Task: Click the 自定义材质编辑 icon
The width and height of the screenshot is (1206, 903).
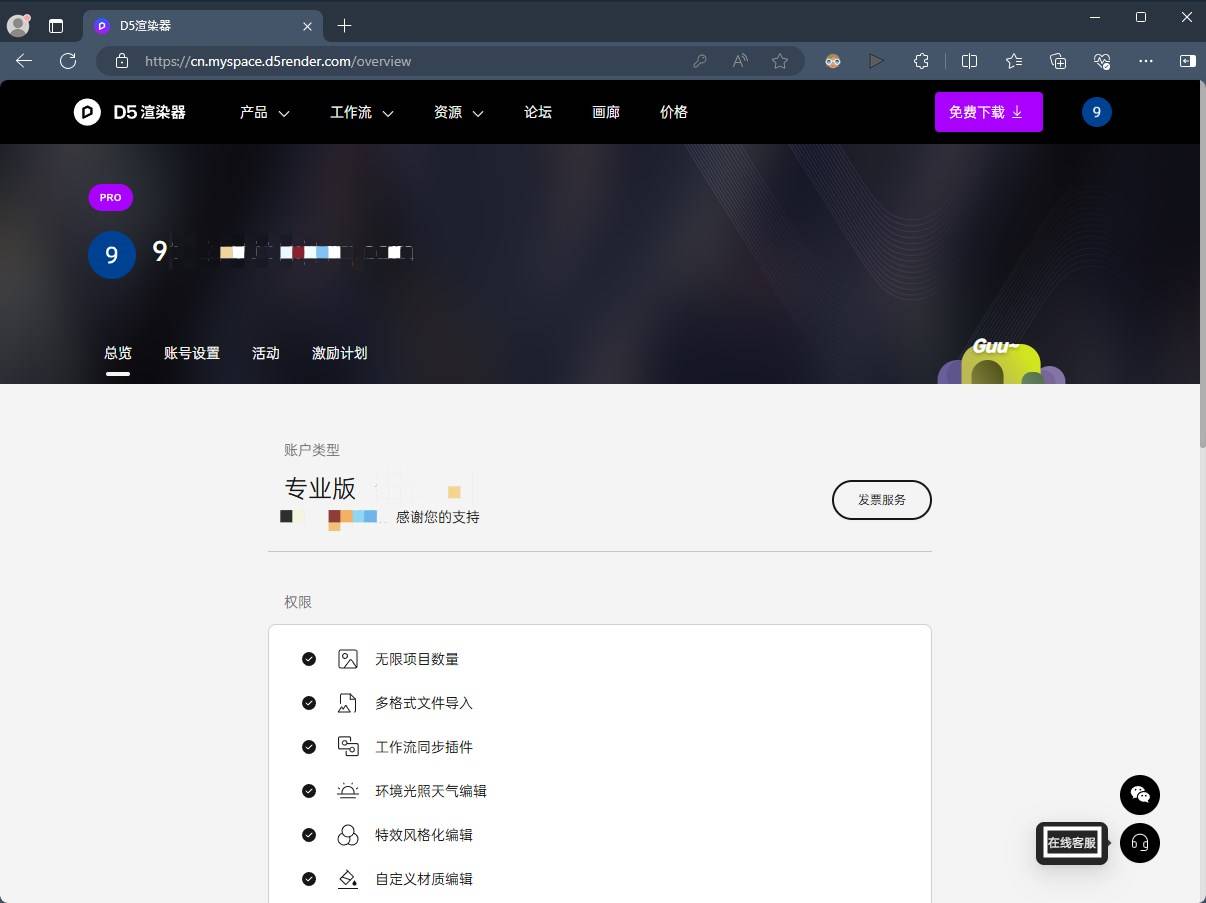Action: click(348, 879)
